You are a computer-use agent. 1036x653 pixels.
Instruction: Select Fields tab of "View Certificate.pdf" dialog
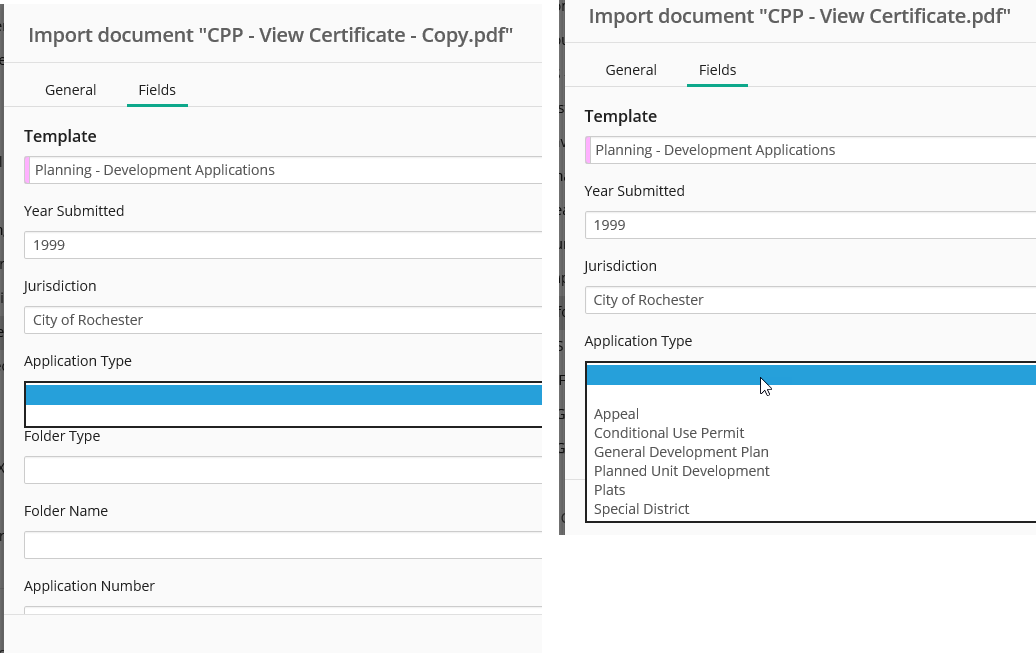(717, 70)
